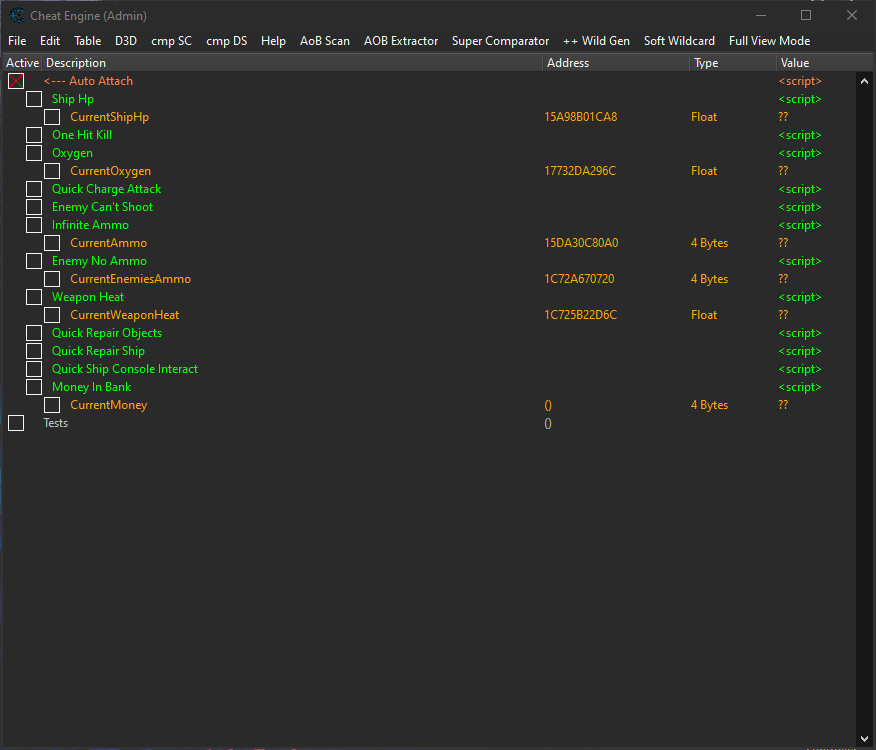Screen dimensions: 876x750
Task: Enable Quick Repair Objects checkbox
Action: pos(34,333)
